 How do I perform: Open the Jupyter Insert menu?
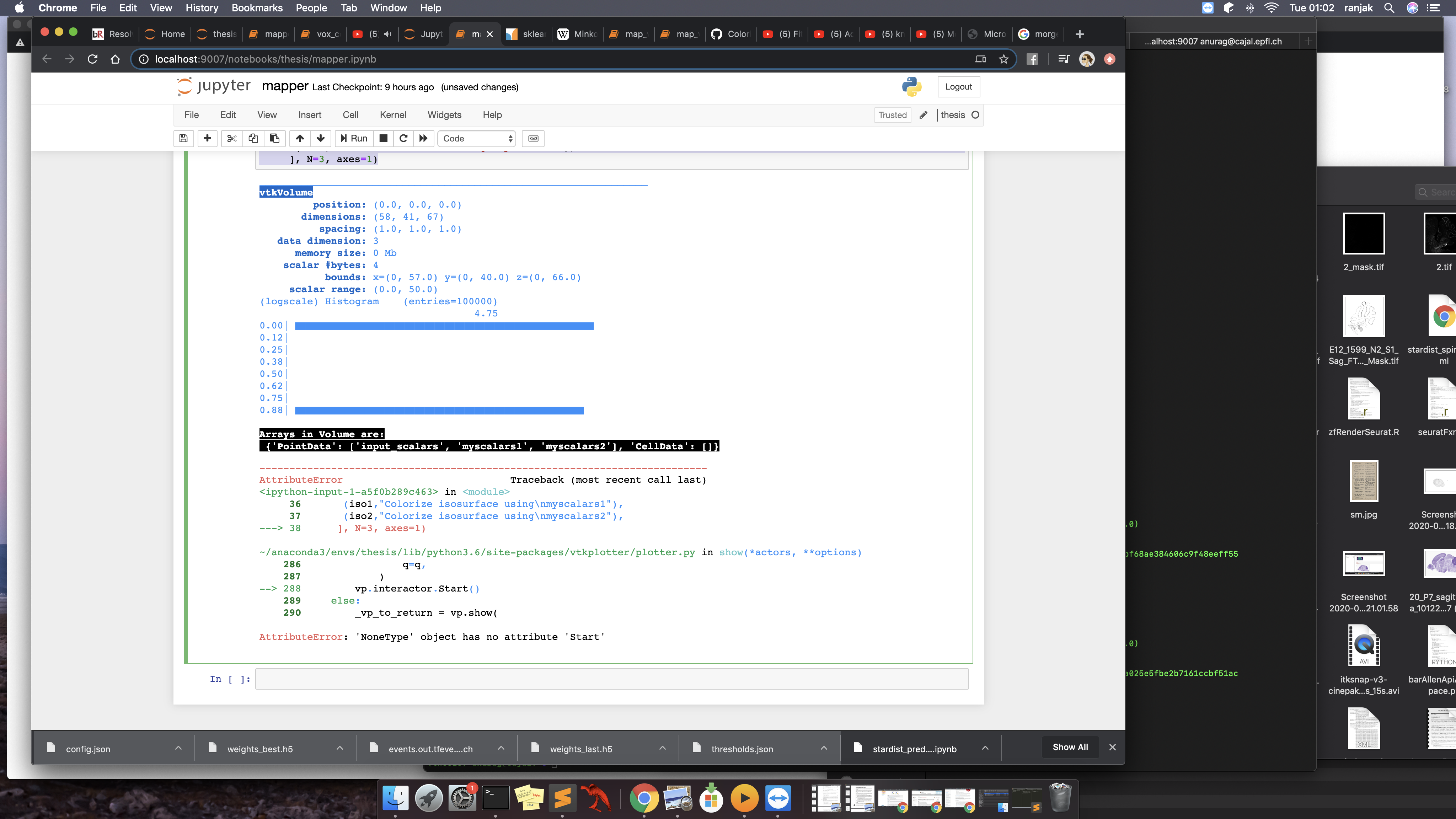coord(310,115)
